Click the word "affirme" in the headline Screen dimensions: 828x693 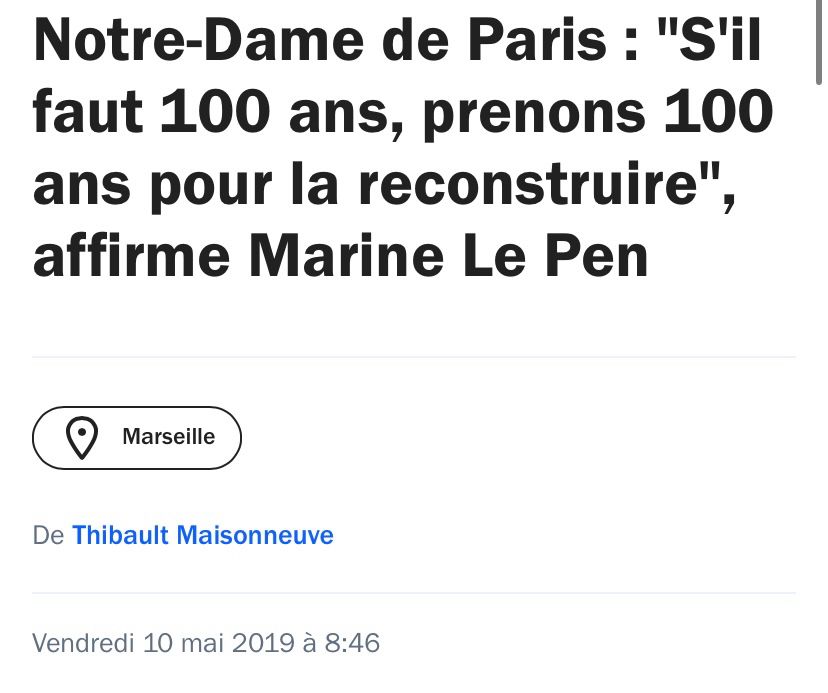tap(131, 256)
